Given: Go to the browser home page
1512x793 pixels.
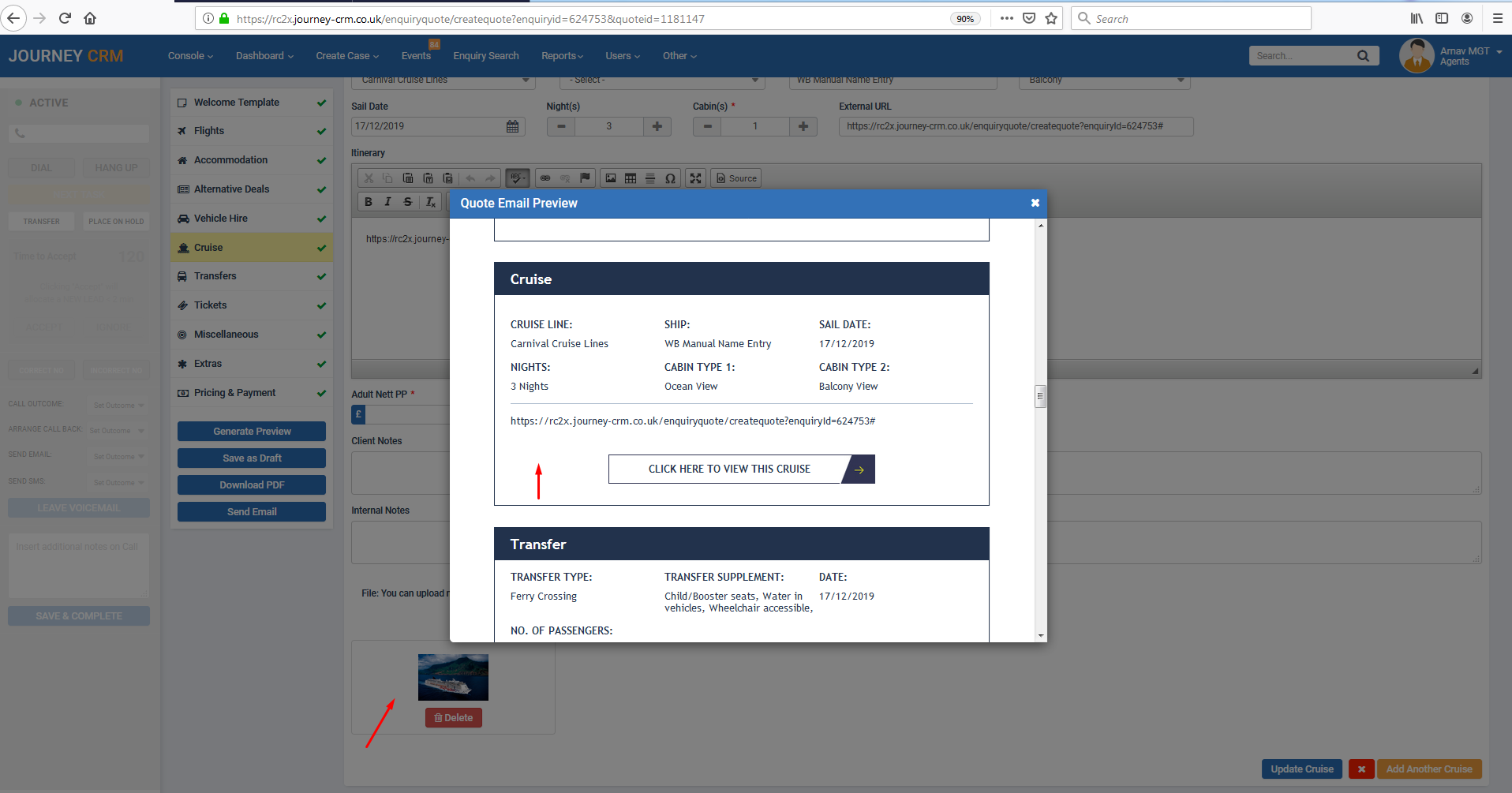Looking at the screenshot, I should pos(90,18).
